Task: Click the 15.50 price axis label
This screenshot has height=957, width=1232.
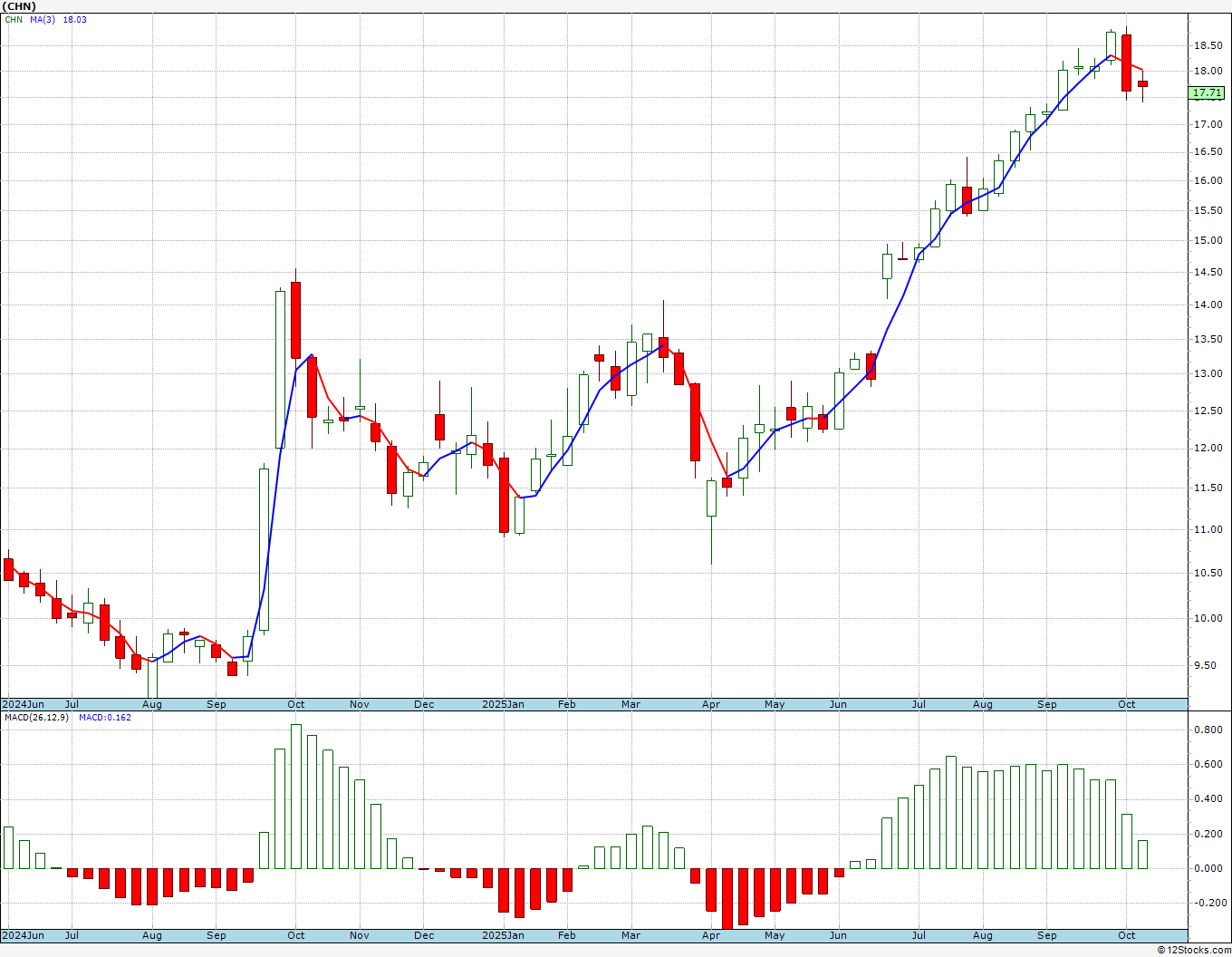Action: (1207, 210)
